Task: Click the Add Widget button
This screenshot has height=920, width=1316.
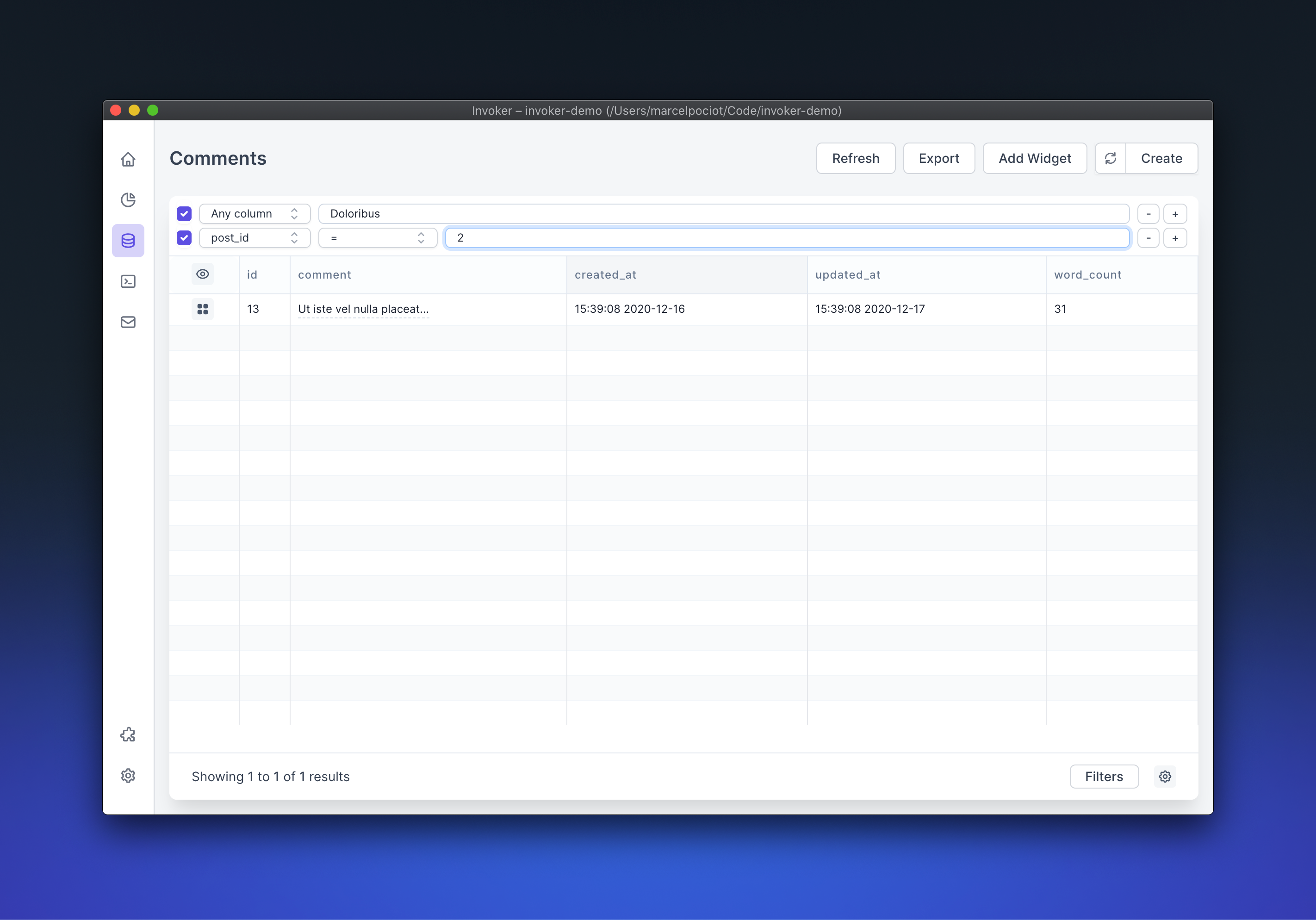Action: 1034,158
